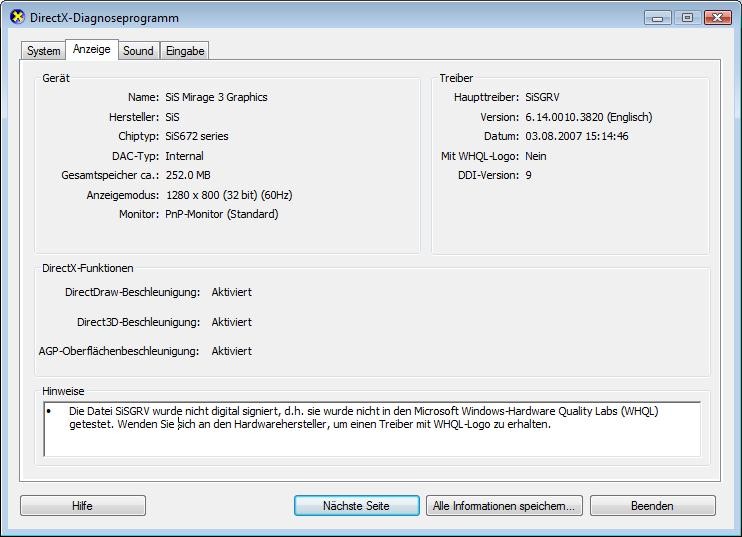Click the Beenden button
This screenshot has height=537, width=742.
click(653, 506)
